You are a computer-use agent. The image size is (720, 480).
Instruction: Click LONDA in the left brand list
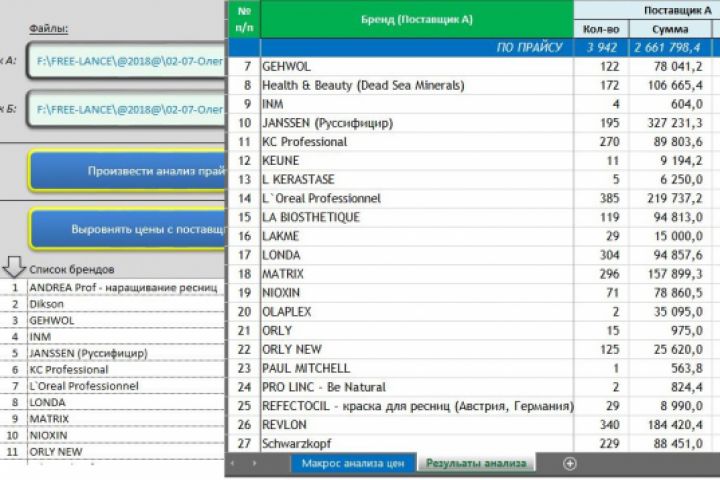[x=126, y=402]
